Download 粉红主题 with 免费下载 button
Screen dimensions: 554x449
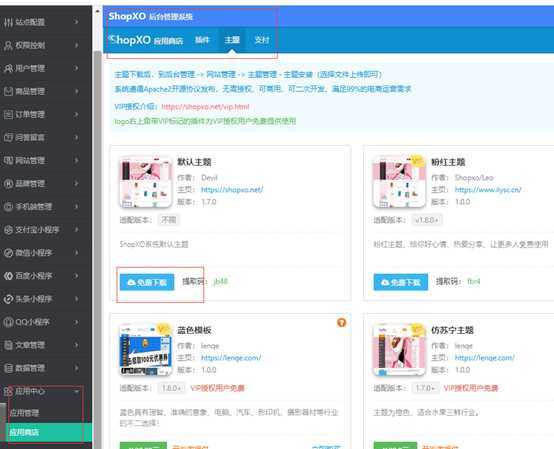pyautogui.click(x=401, y=283)
